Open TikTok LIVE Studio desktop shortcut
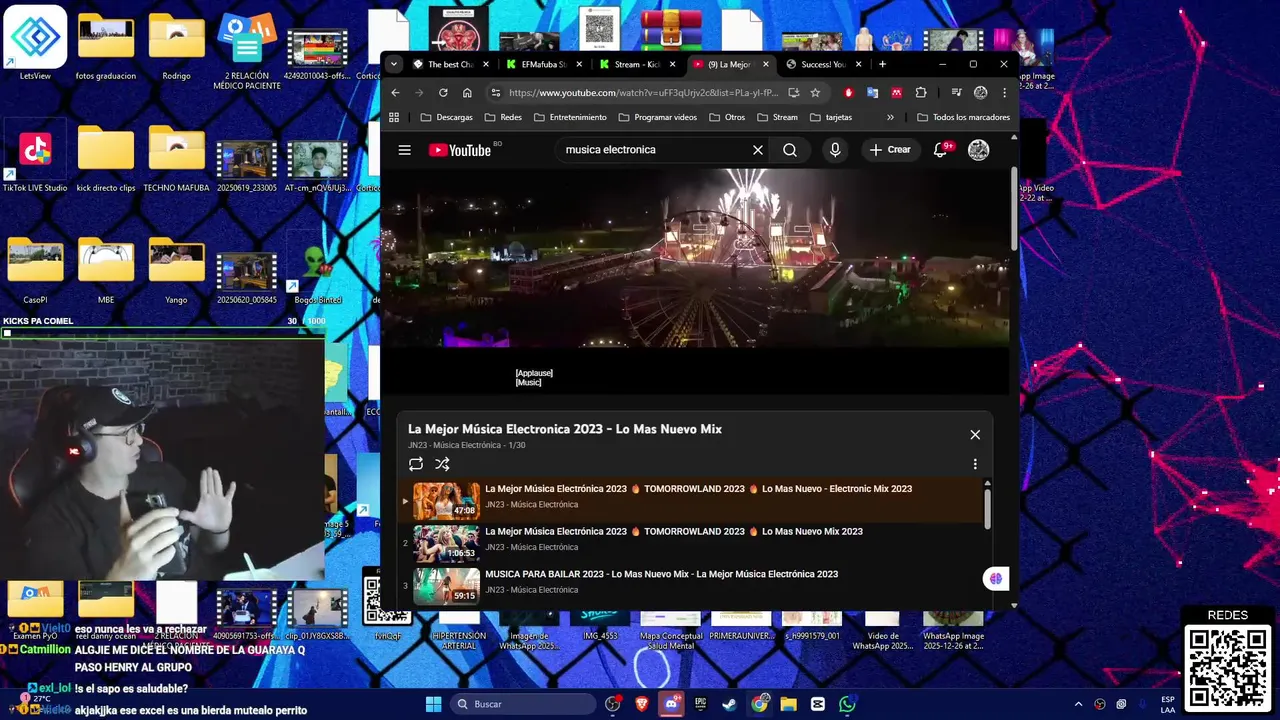Image resolution: width=1280 pixels, height=720 pixels. 35,156
